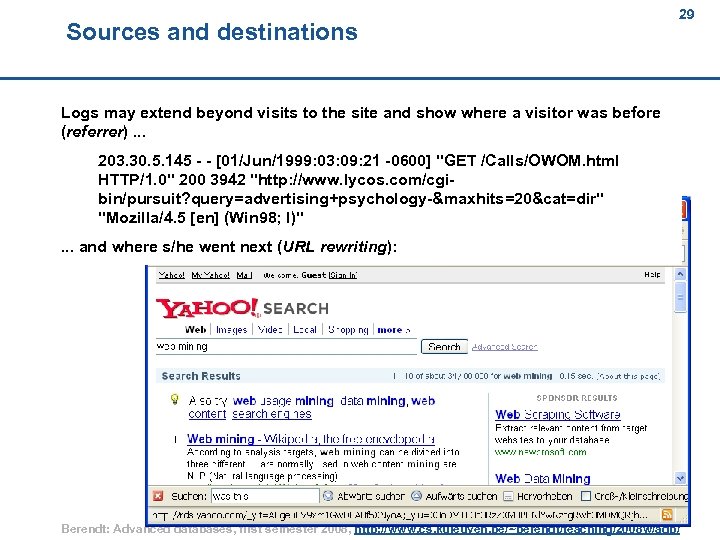Click the Sign In link

(x=343, y=275)
